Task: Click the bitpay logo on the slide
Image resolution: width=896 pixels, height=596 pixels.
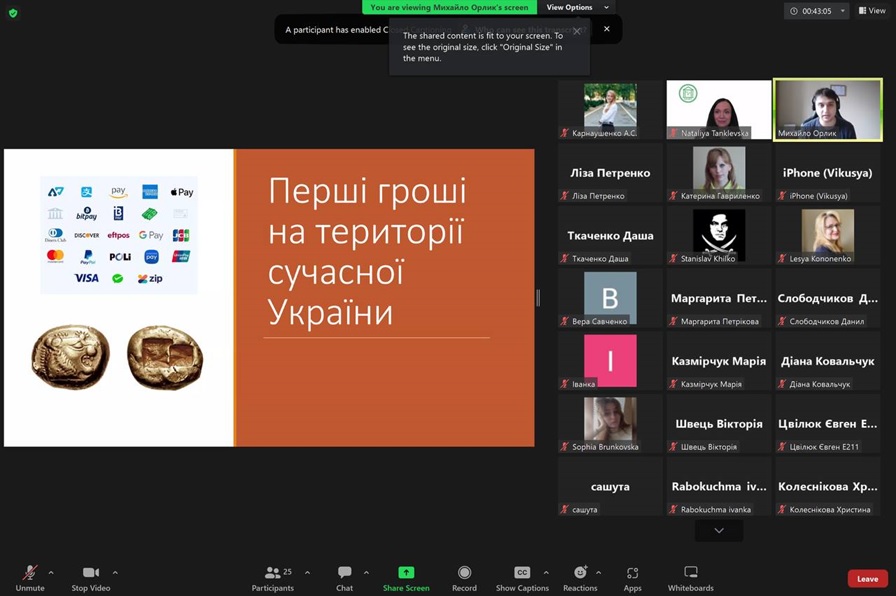Action: [x=87, y=214]
